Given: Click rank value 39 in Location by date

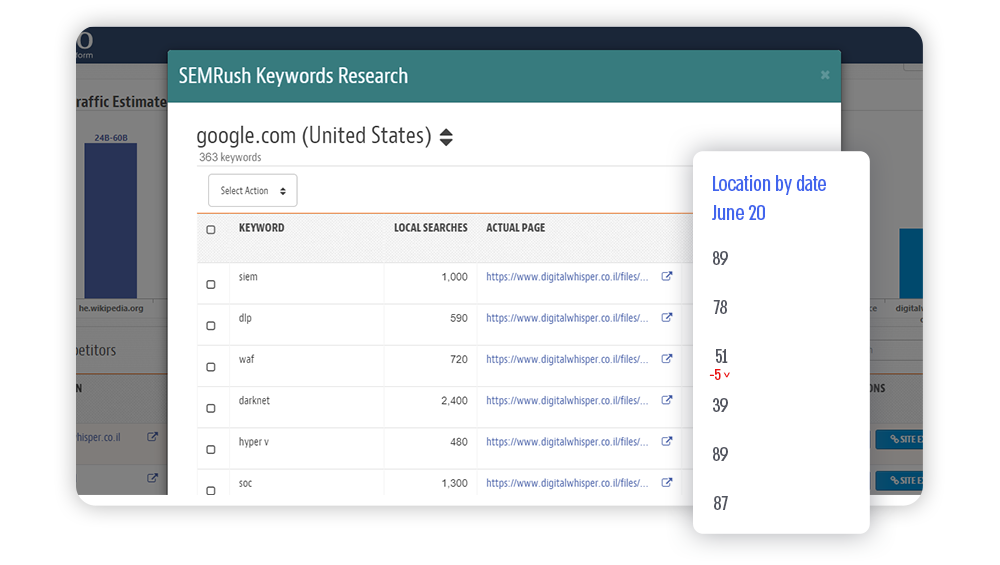Looking at the screenshot, I should click(x=720, y=405).
